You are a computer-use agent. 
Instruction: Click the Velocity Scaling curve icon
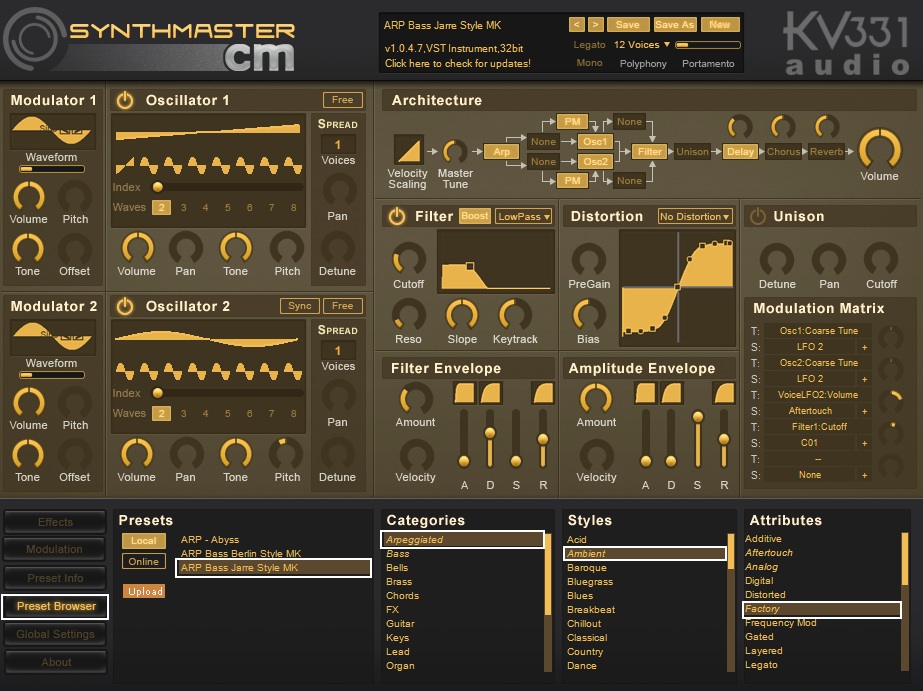408,150
